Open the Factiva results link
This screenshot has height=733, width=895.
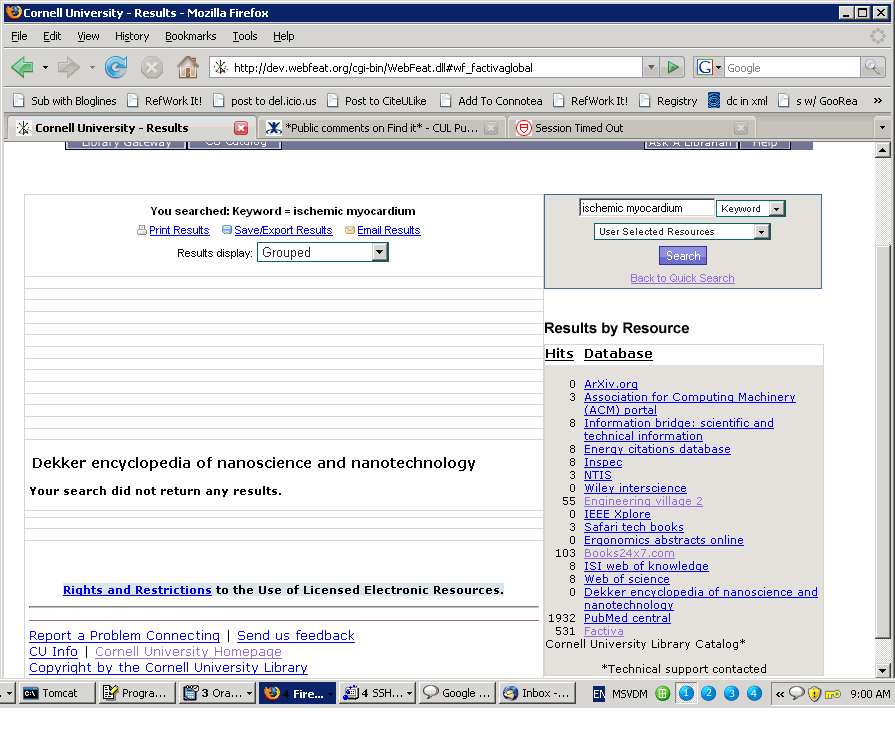[603, 631]
